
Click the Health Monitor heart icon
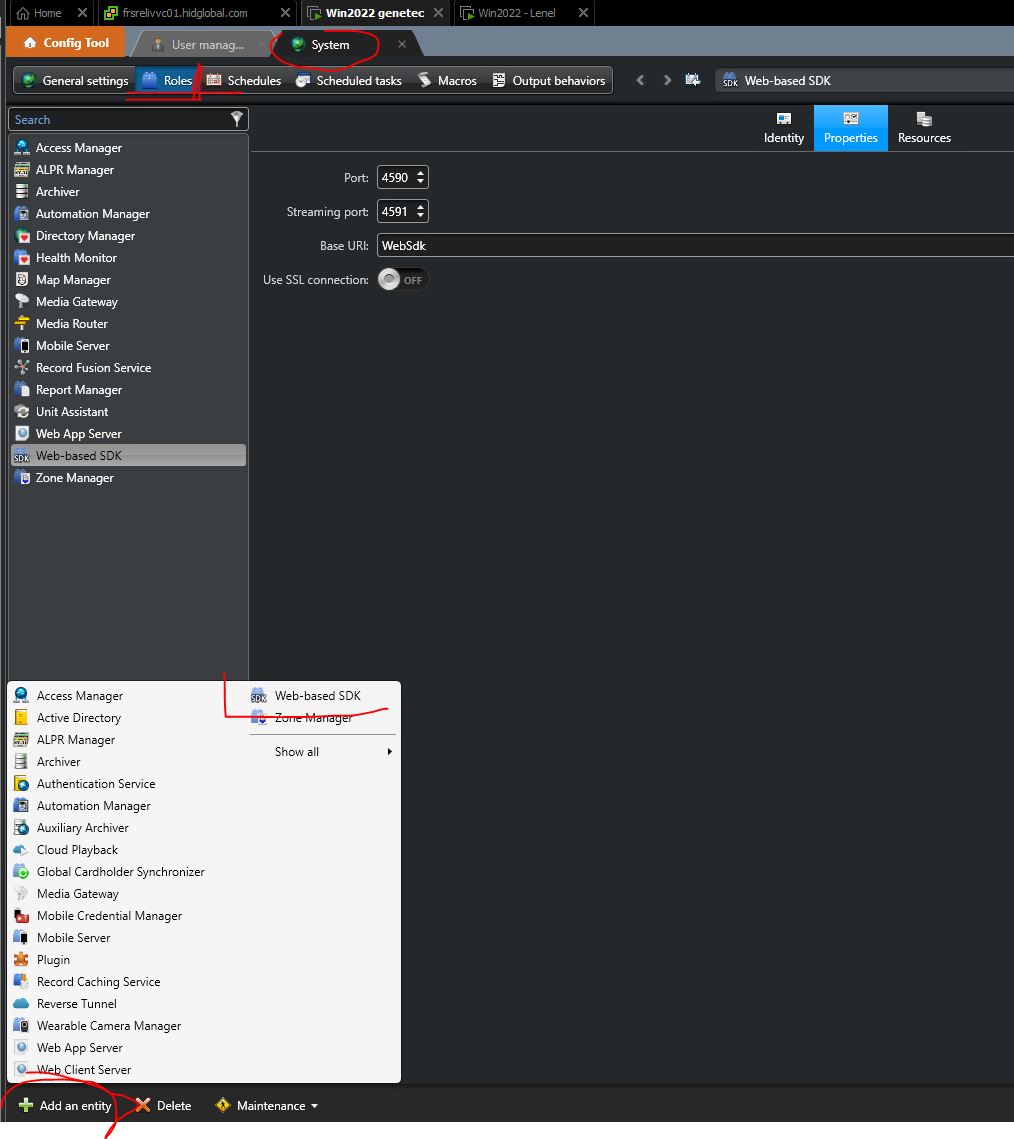pyautogui.click(x=22, y=258)
